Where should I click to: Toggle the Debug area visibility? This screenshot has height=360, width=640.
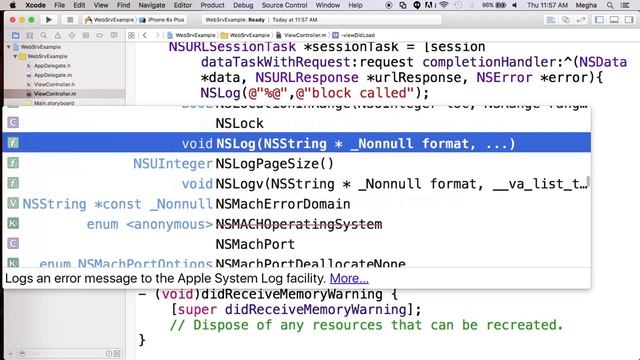[614, 20]
